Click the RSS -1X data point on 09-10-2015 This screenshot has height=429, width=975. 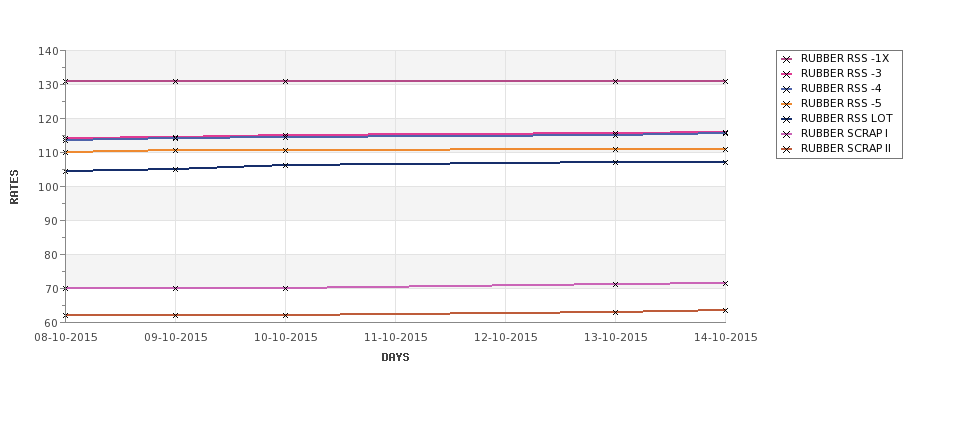click(175, 81)
